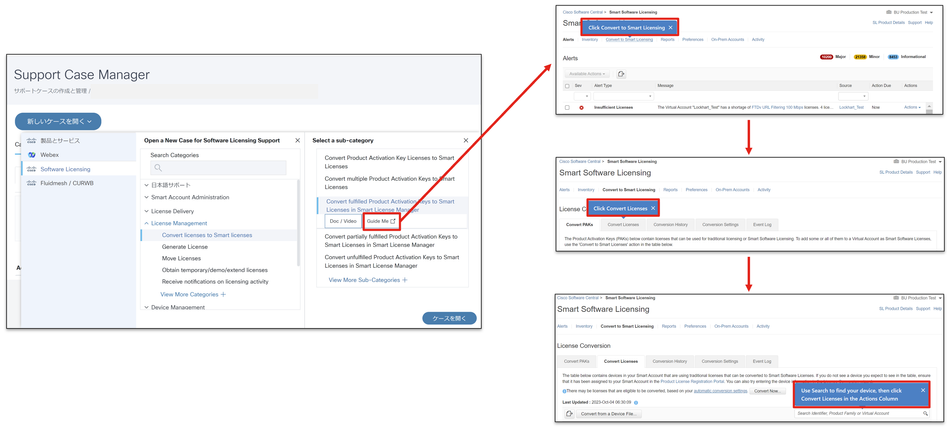Click the Cisco icon beside Software Licensing

click(31, 169)
